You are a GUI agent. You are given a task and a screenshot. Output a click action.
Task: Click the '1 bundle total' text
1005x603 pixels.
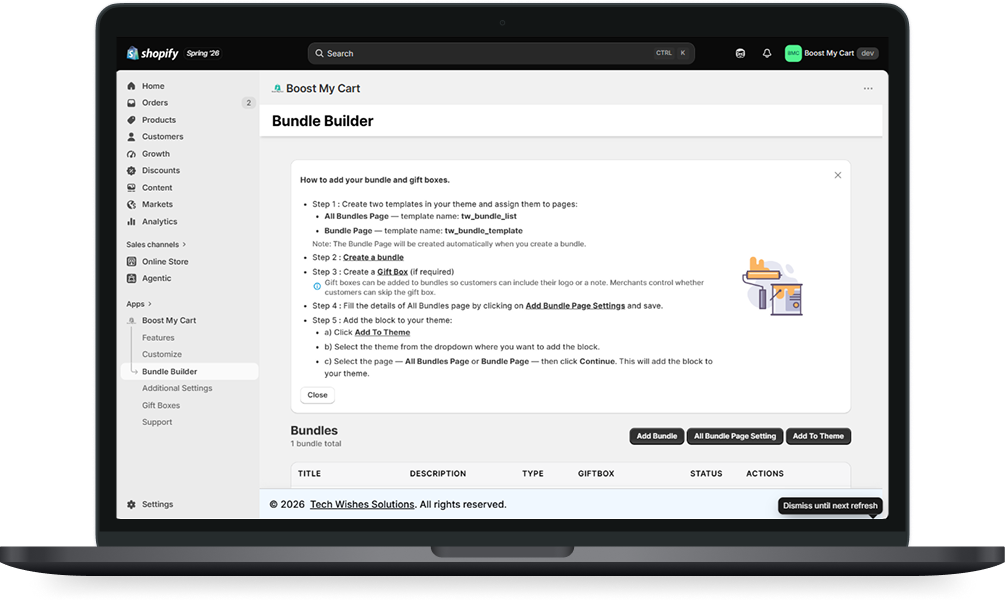[x=316, y=443]
